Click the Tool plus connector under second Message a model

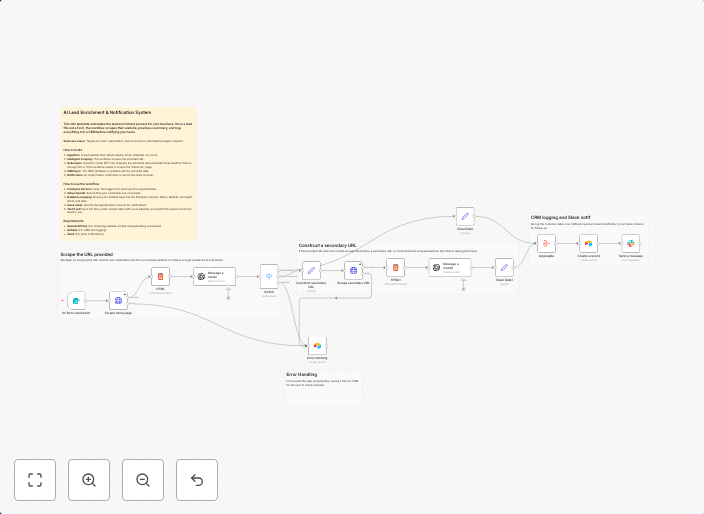(x=463, y=289)
